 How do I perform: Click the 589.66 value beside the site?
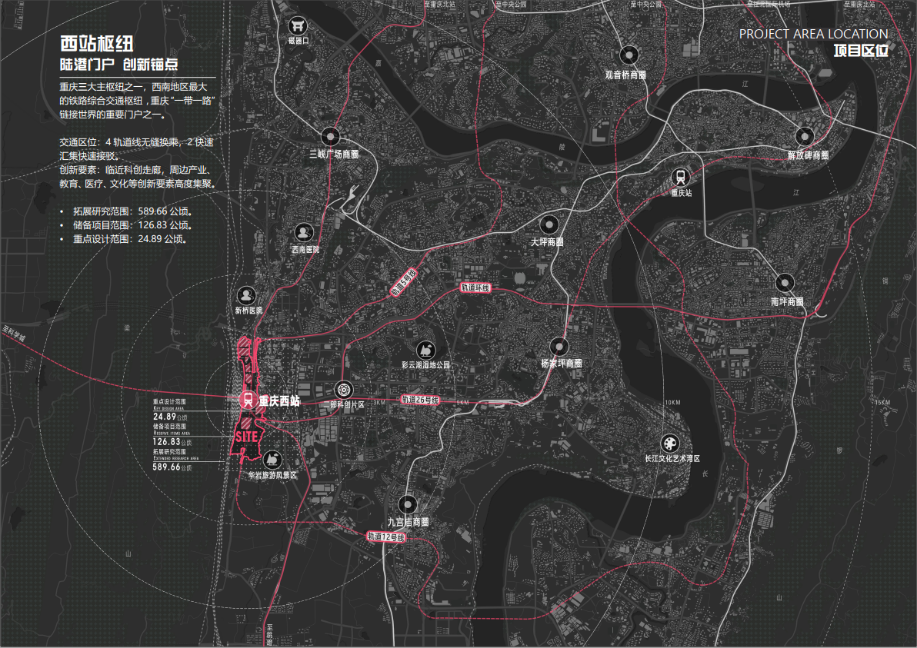[167, 467]
